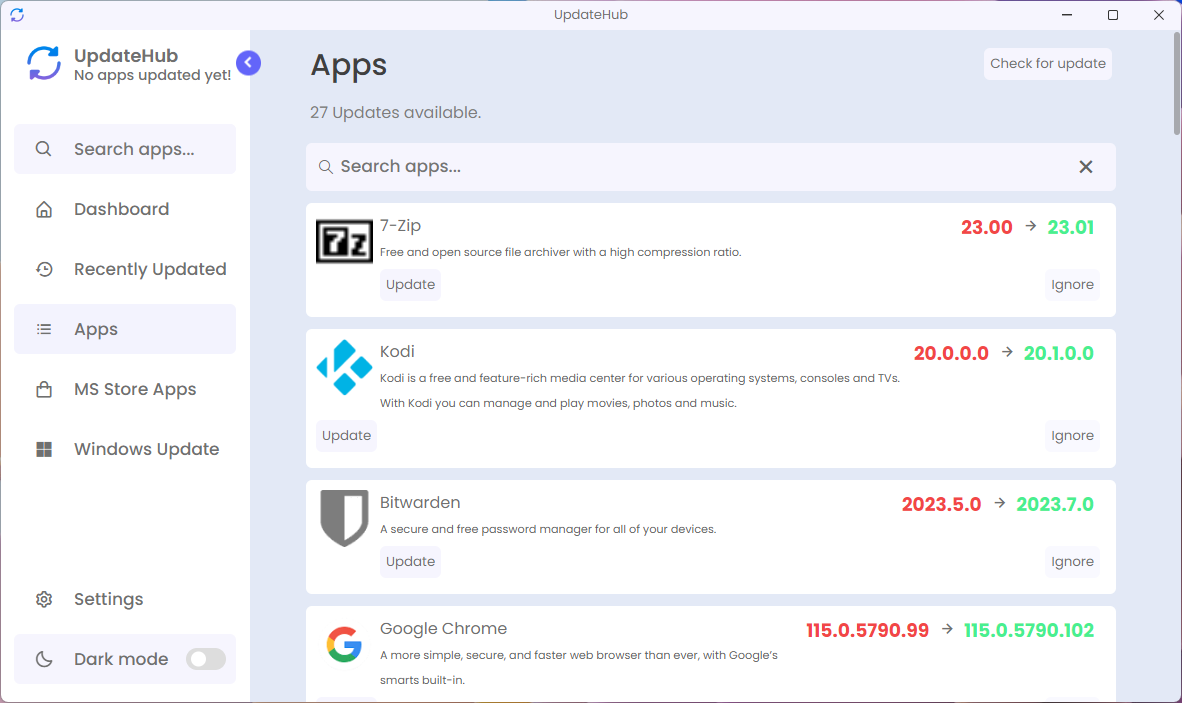Ignore the Bitwarden update

(1072, 561)
